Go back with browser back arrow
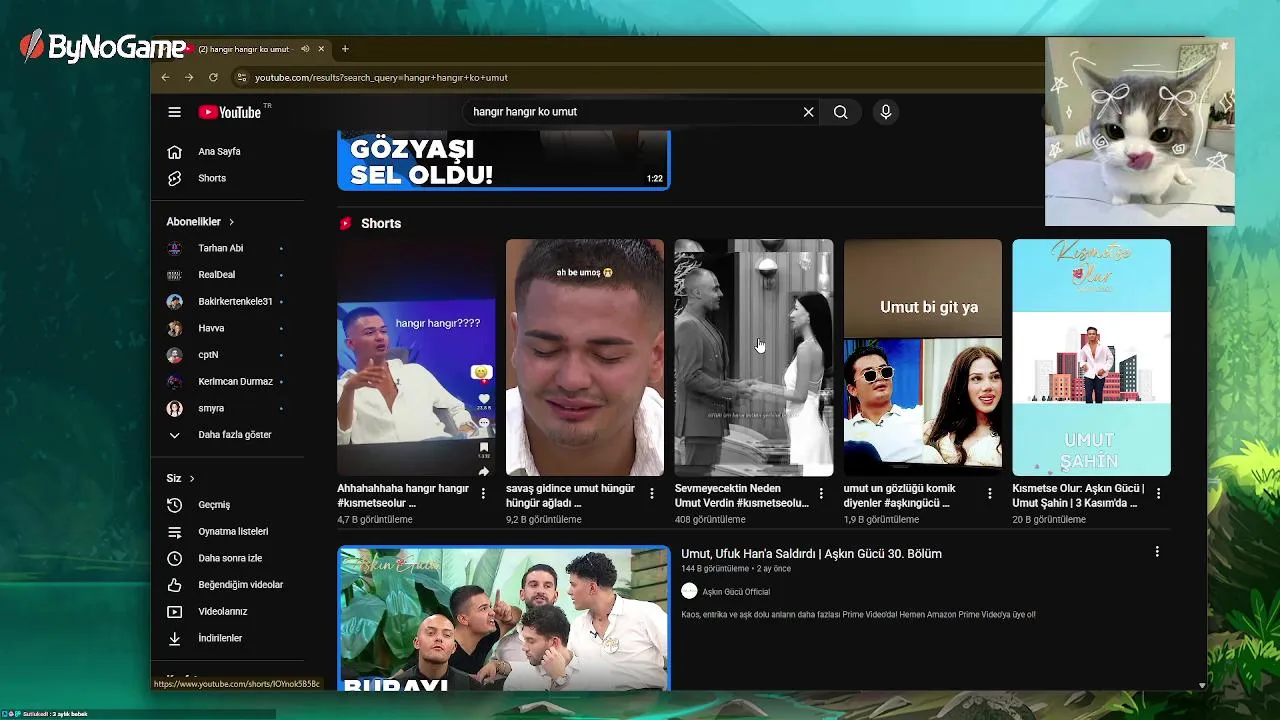This screenshot has height=720, width=1280. point(165,77)
